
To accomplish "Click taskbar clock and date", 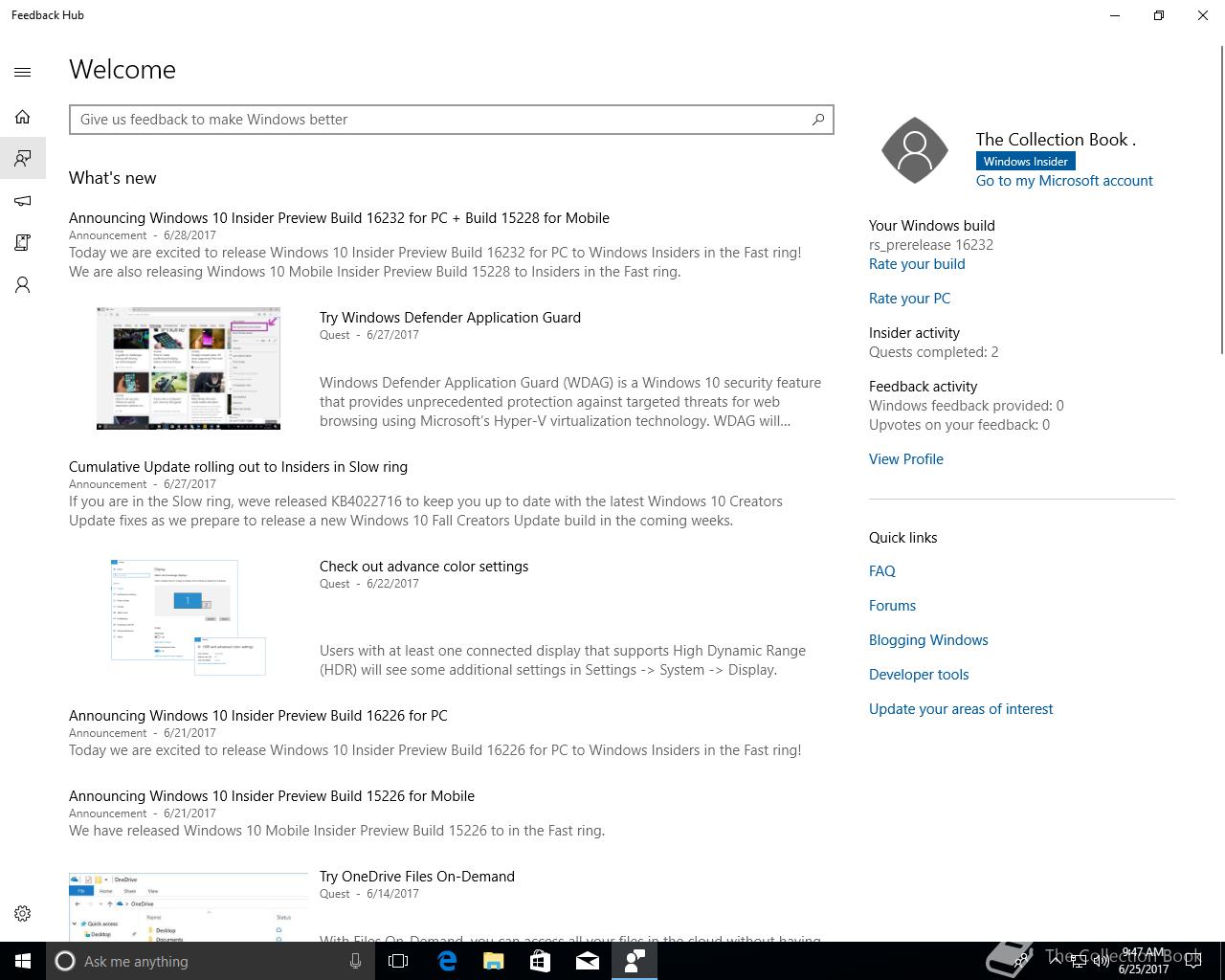I will (1143, 961).
